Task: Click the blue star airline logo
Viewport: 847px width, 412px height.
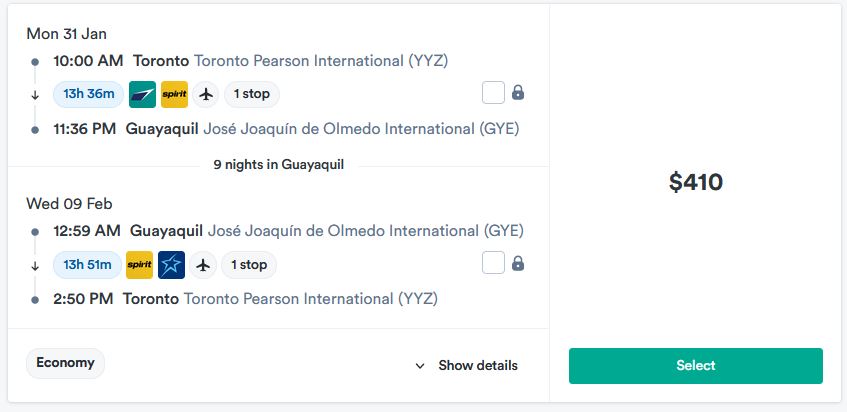Action: point(171,265)
